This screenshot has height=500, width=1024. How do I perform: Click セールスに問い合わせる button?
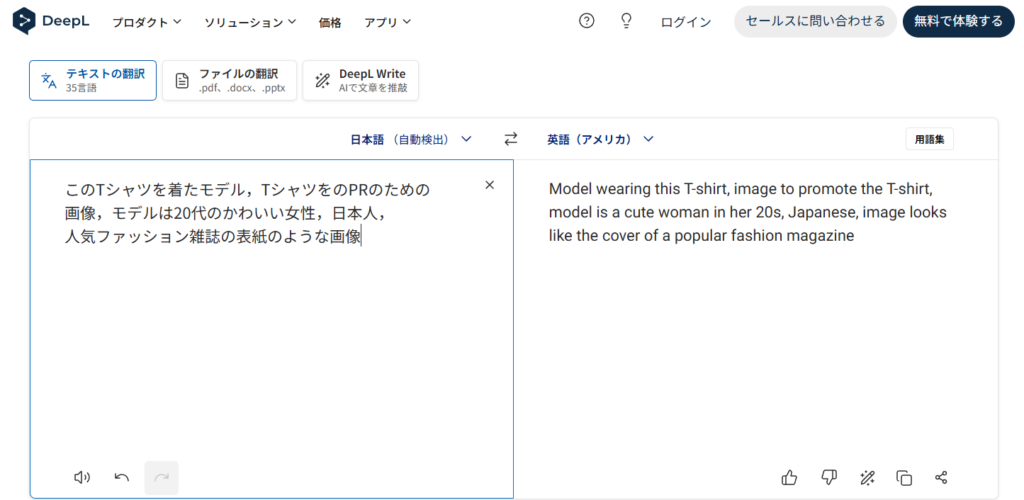coord(815,21)
